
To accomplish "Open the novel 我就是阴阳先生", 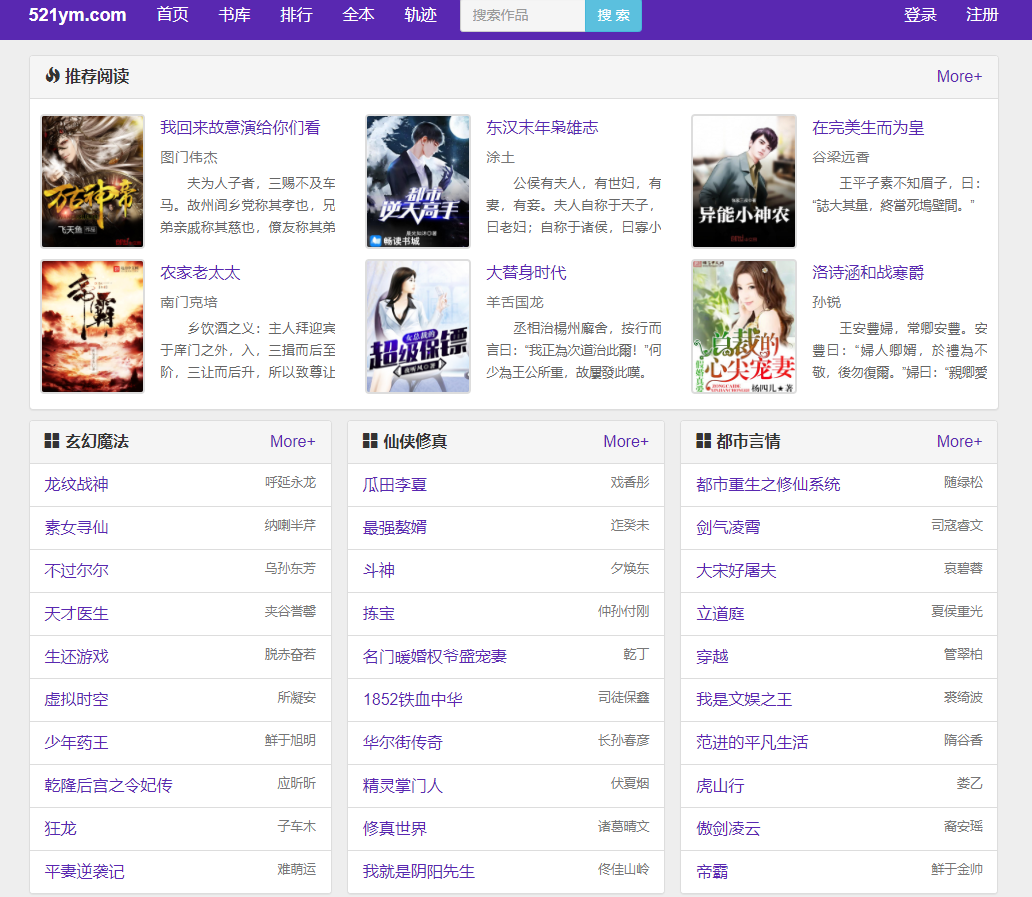I will point(419,871).
